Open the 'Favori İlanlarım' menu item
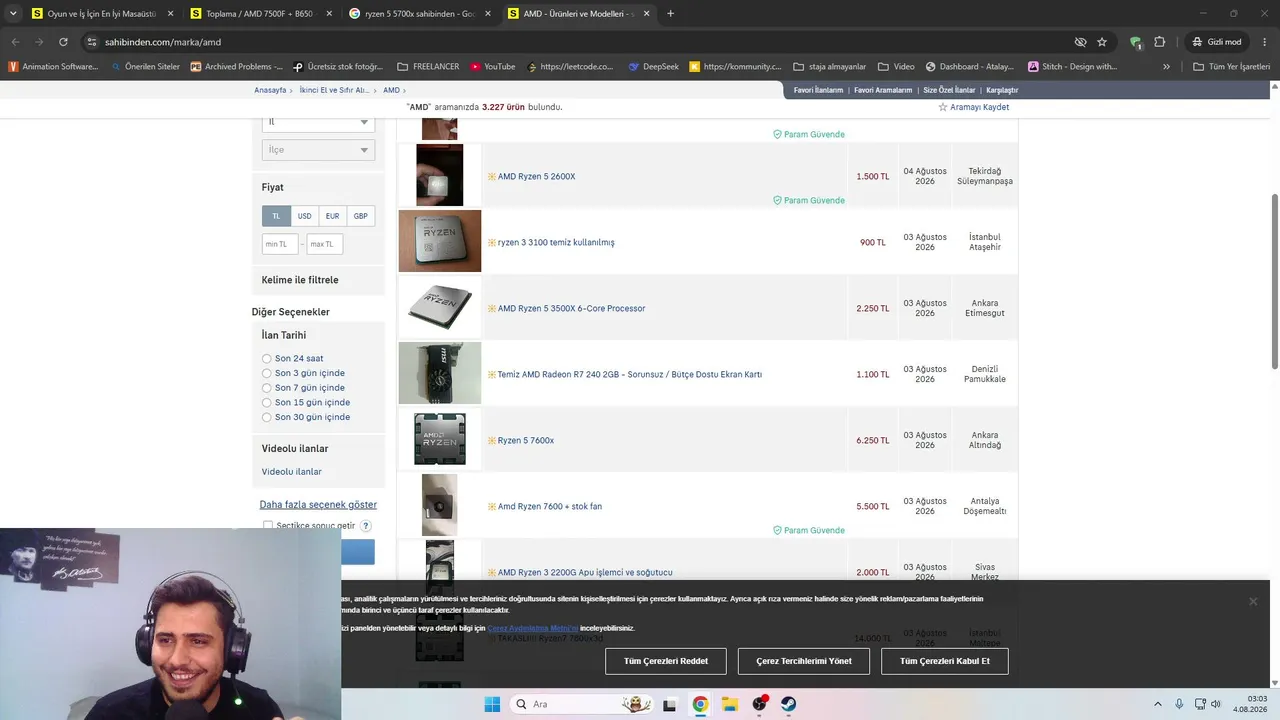The height and width of the screenshot is (720, 1280). [x=818, y=90]
